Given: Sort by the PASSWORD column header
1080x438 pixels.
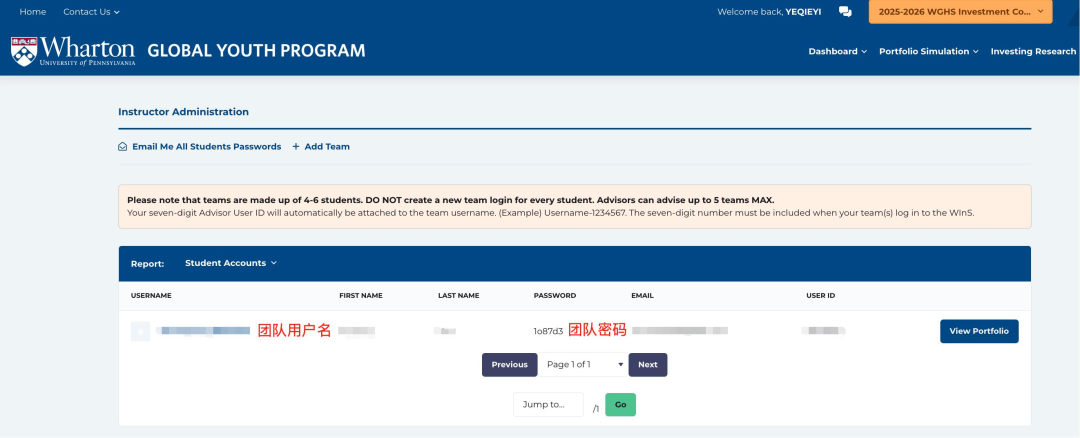Looking at the screenshot, I should [554, 295].
